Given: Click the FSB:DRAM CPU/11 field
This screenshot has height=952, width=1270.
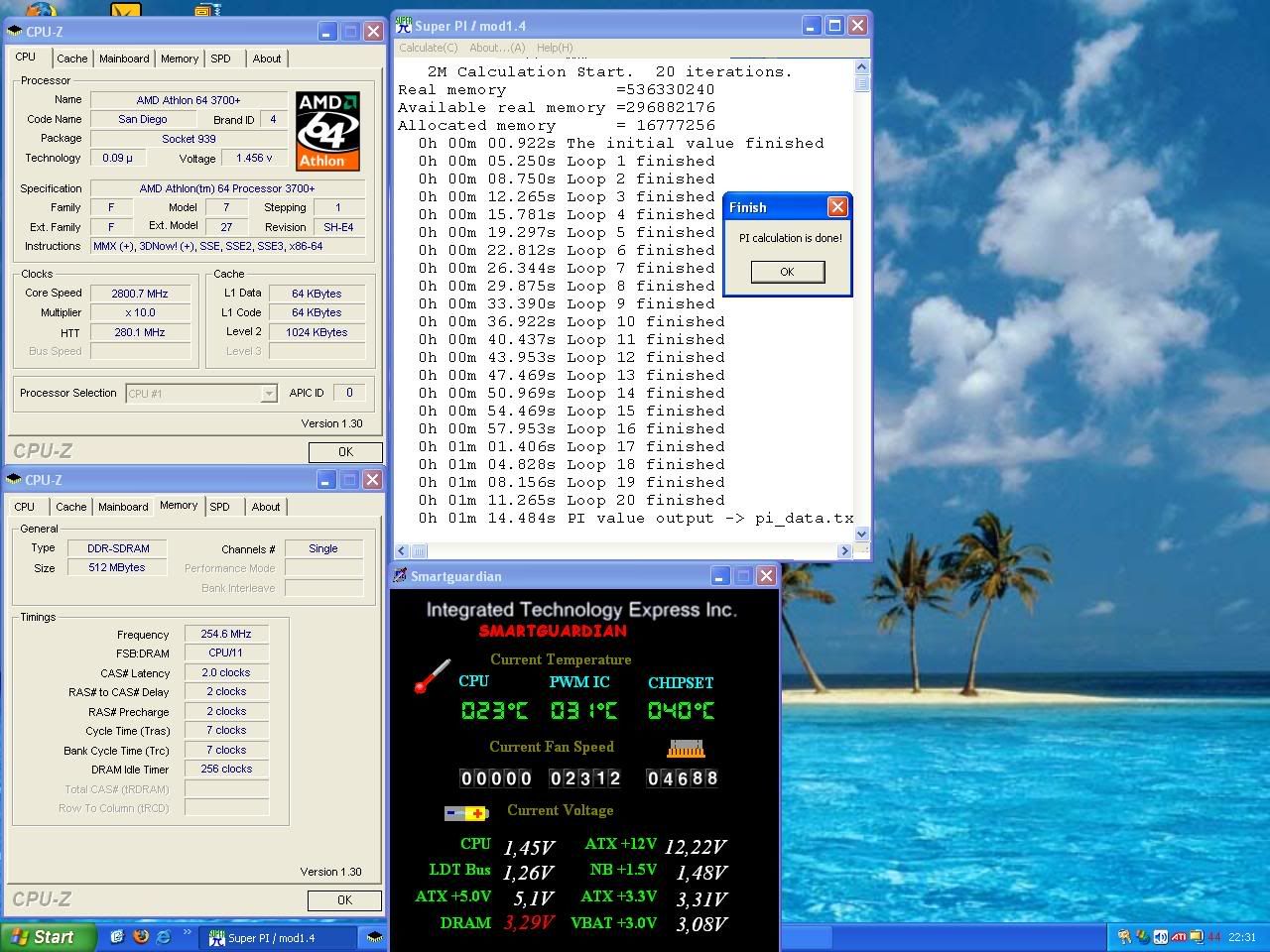Looking at the screenshot, I should click(226, 653).
